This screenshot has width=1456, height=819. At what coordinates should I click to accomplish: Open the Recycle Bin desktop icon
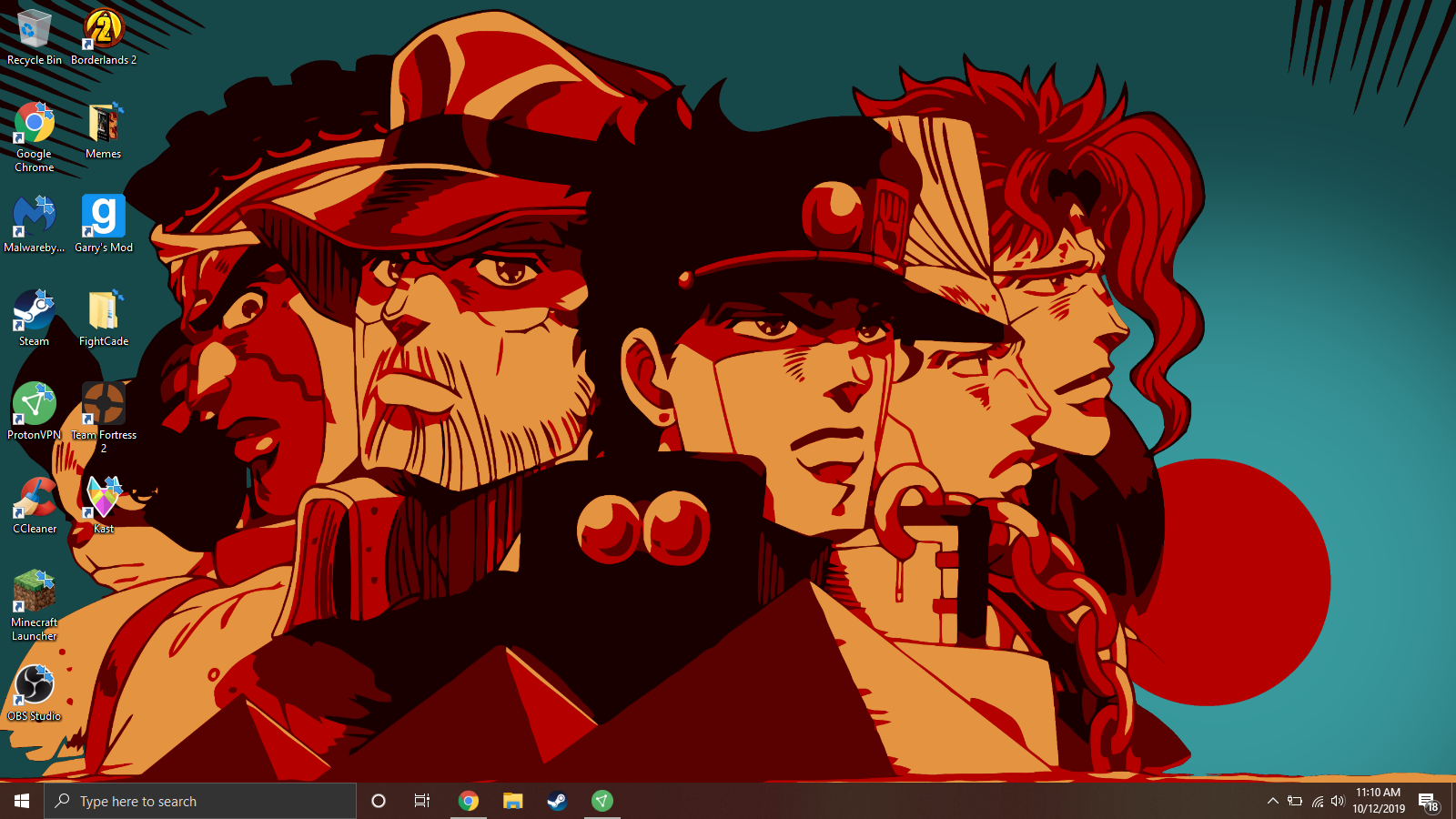tap(35, 36)
